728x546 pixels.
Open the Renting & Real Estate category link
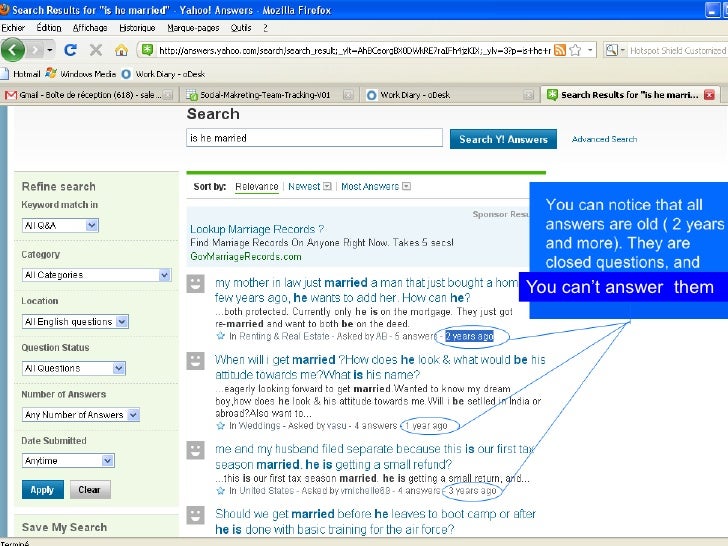[284, 336]
